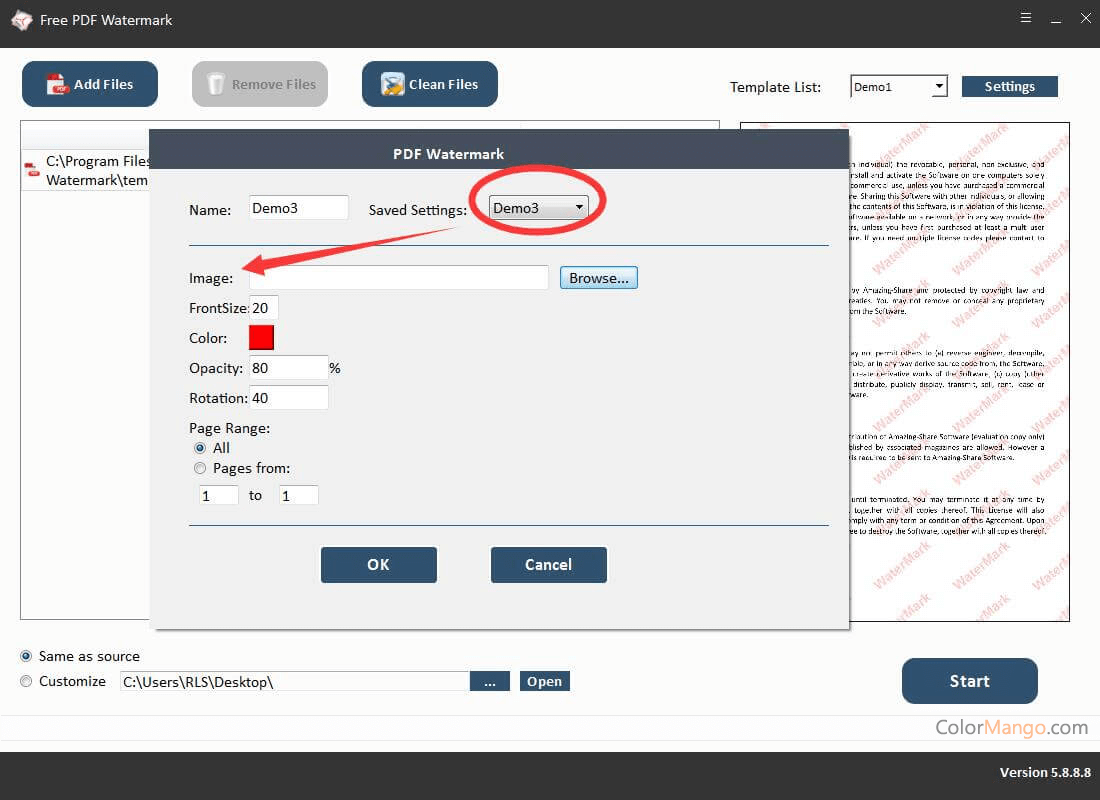Click the PDF file icon in list
The image size is (1100, 800).
point(33,170)
